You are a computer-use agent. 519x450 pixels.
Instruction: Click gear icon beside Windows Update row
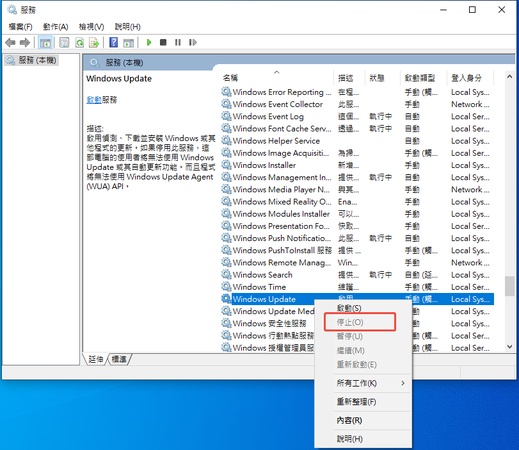click(226, 299)
